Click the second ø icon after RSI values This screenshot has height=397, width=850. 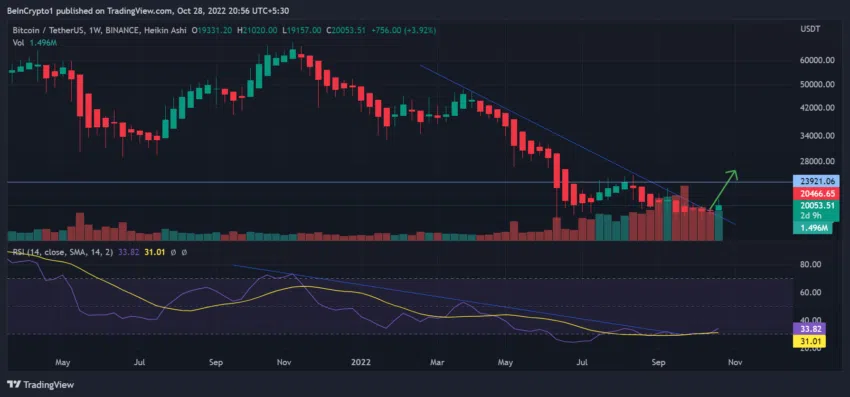[184, 252]
